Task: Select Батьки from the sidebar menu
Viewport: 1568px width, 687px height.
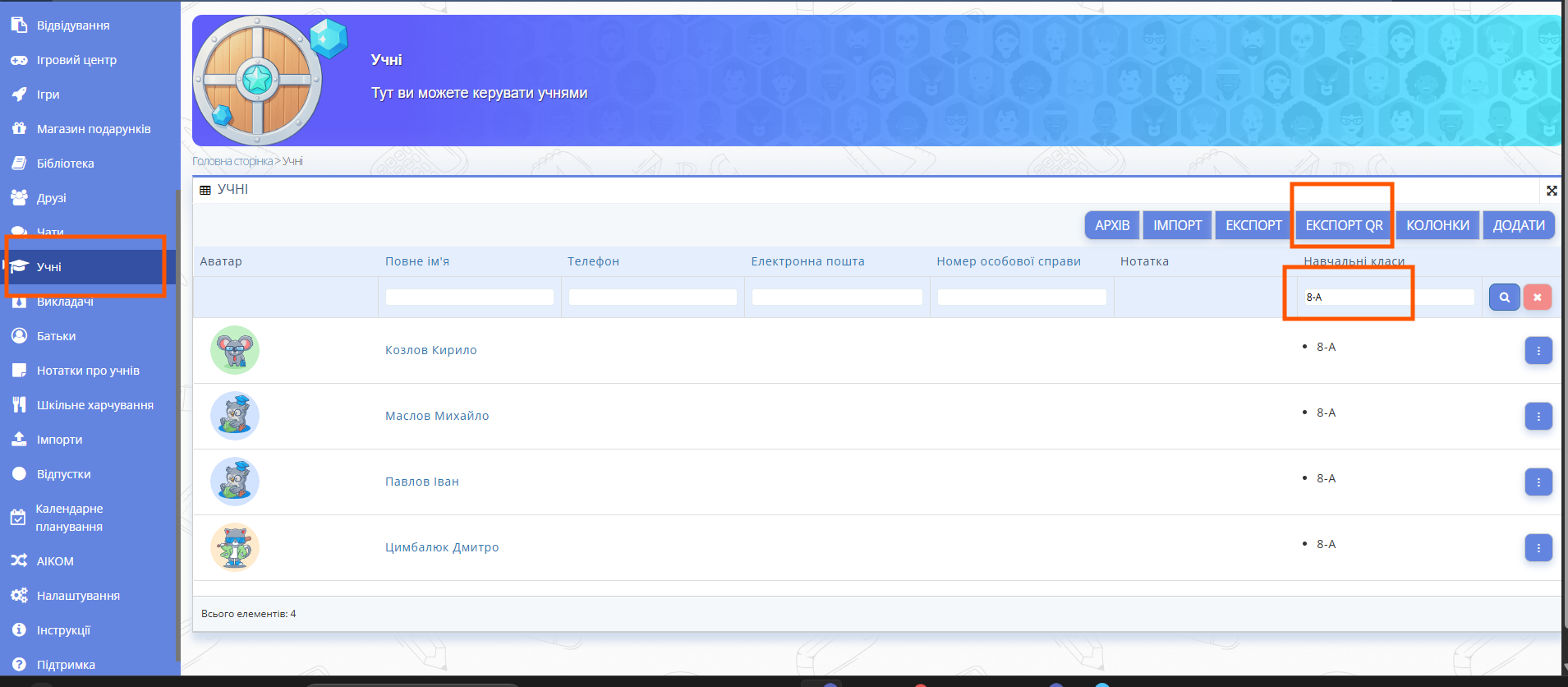Action: pos(56,336)
